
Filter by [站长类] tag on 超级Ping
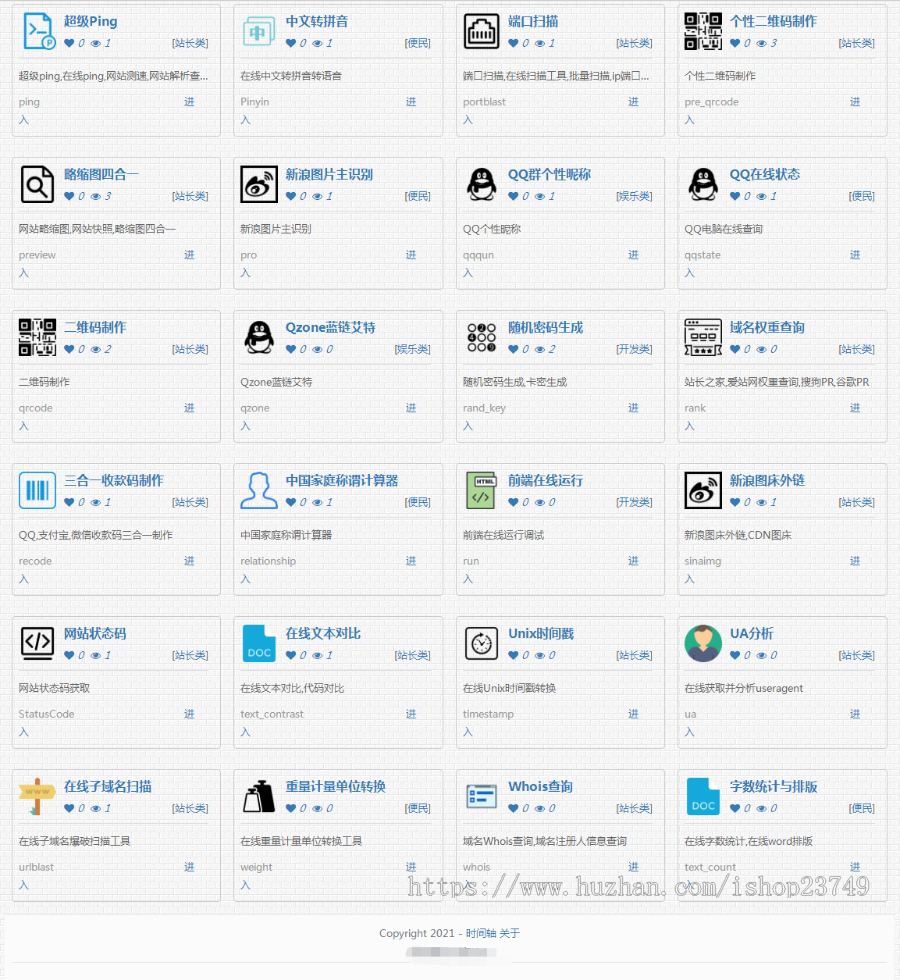pyautogui.click(x=190, y=43)
